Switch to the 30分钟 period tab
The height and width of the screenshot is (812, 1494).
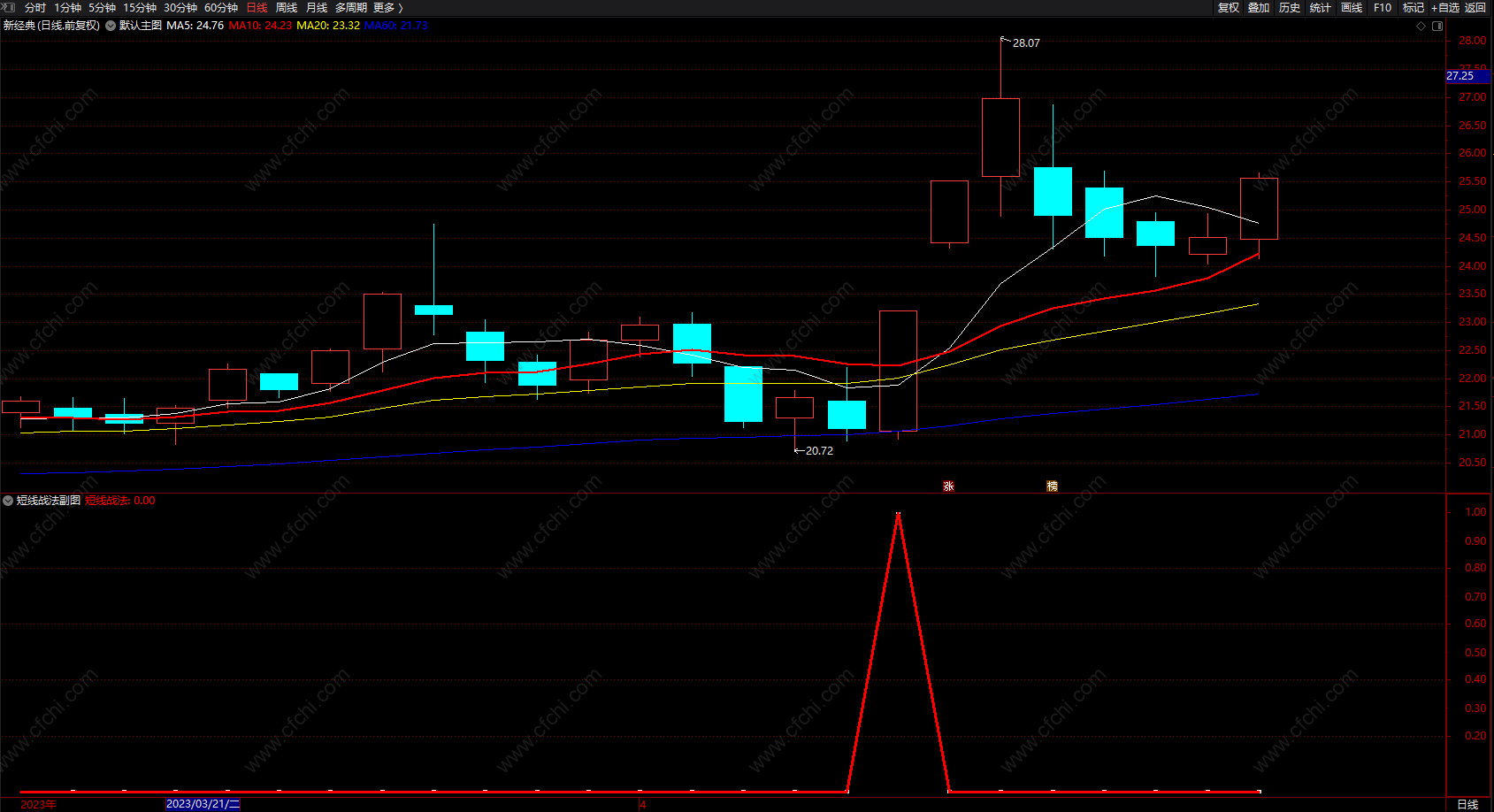tap(180, 8)
